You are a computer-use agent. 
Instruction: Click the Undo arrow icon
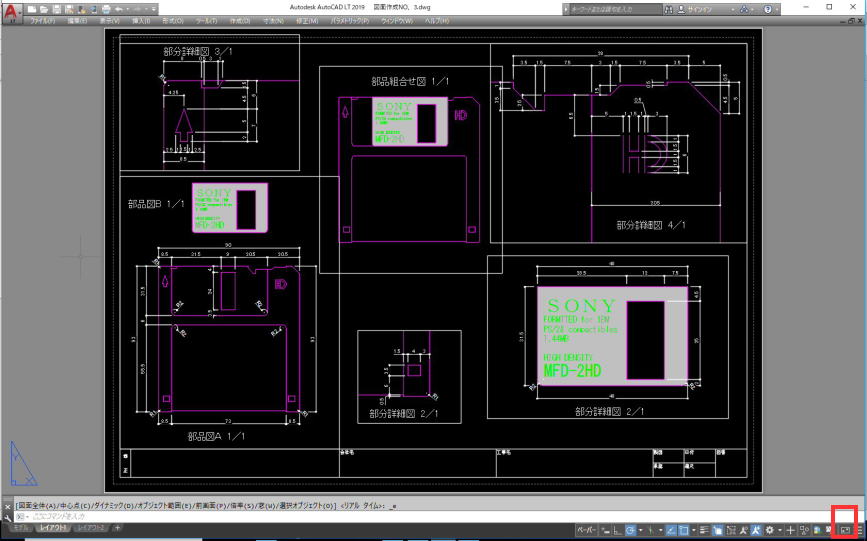tap(118, 9)
